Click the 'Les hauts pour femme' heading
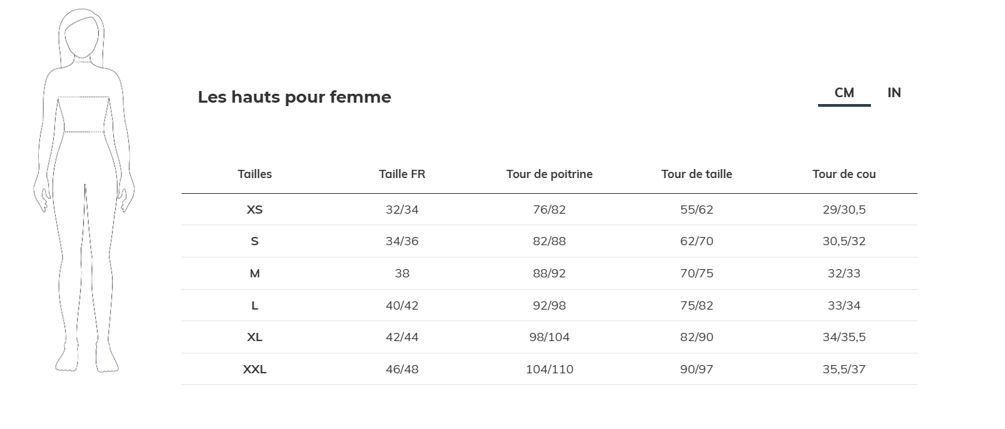 [x=294, y=97]
